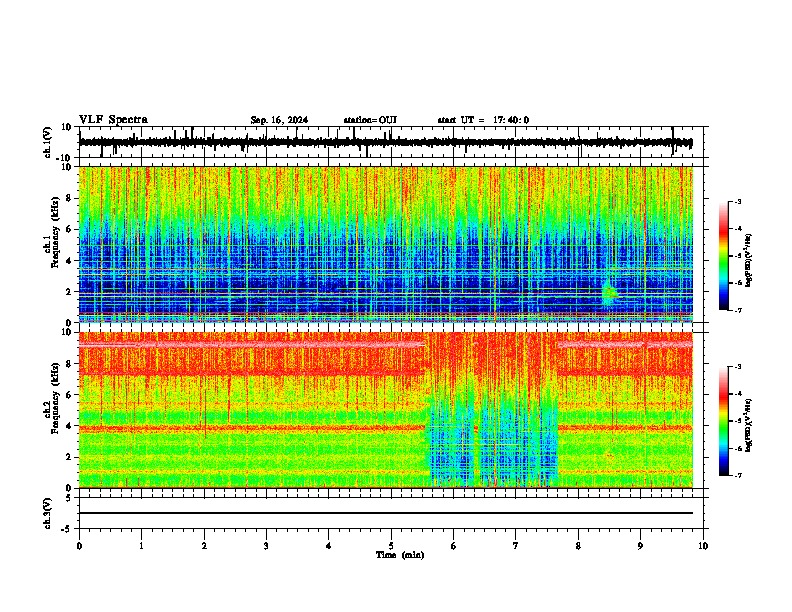Click the flat ch.3 voltage line
The width and height of the screenshot is (792, 612).
point(386,513)
